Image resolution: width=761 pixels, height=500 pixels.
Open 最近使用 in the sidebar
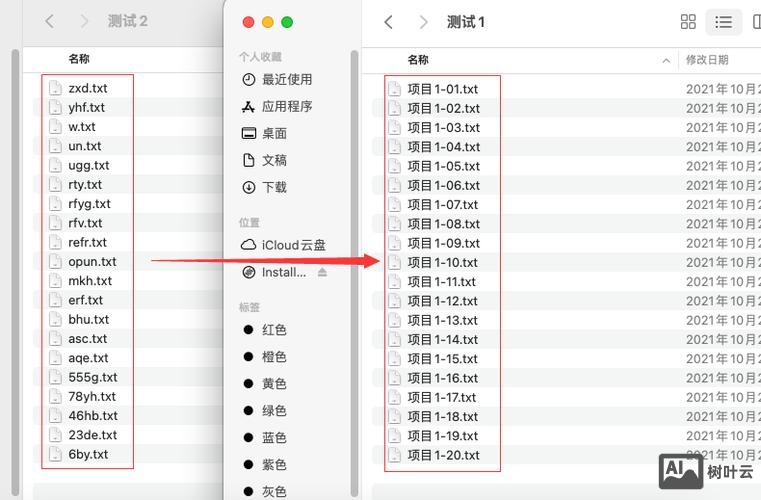click(x=277, y=79)
